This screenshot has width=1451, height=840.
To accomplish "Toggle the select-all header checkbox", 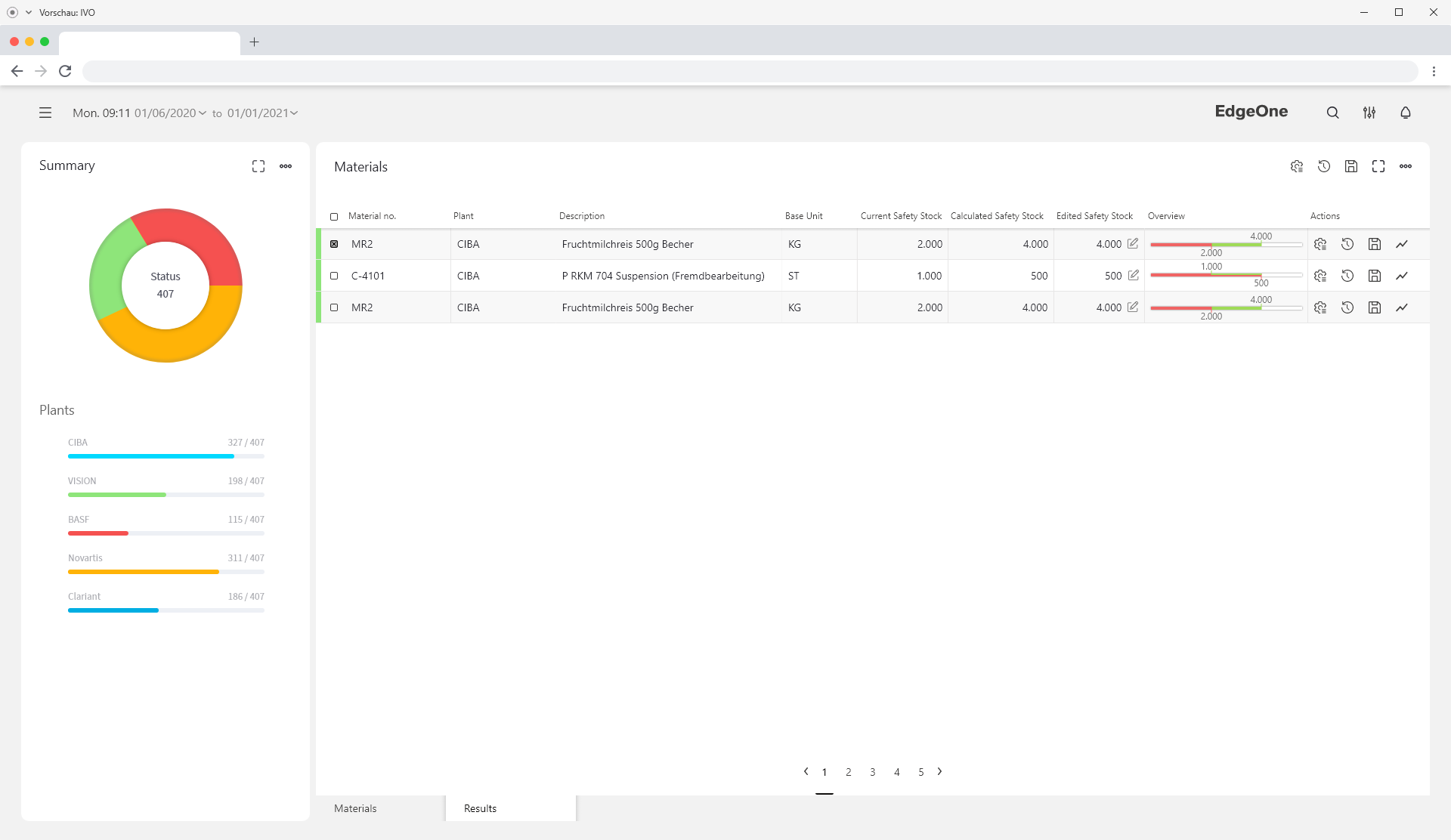I will 334,217.
